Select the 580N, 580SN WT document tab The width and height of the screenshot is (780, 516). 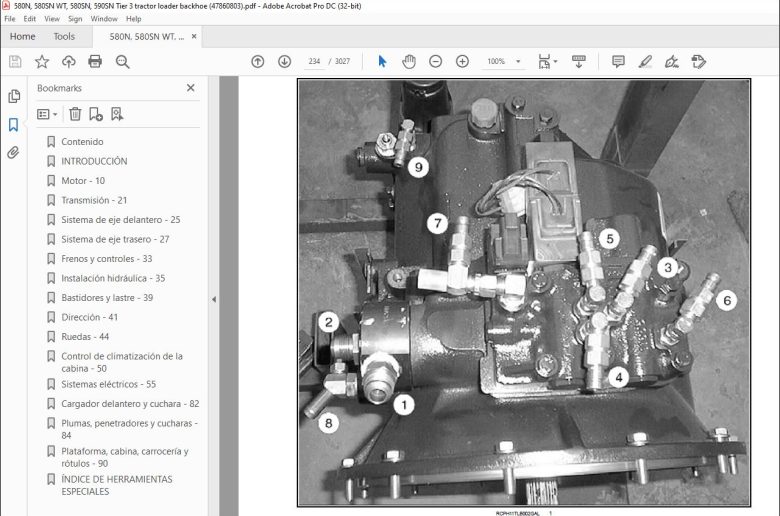click(146, 37)
